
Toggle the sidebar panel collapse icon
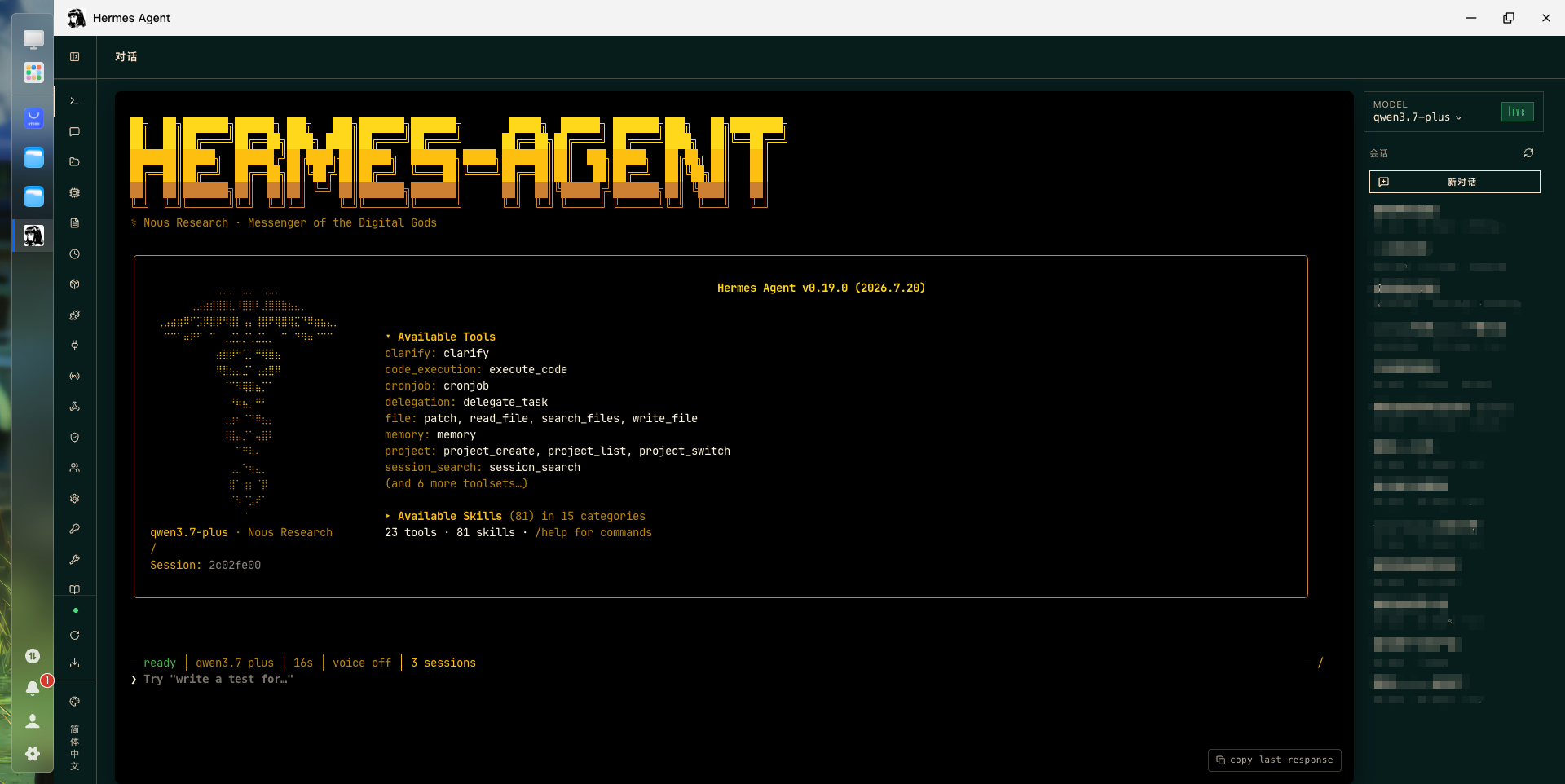(x=74, y=57)
